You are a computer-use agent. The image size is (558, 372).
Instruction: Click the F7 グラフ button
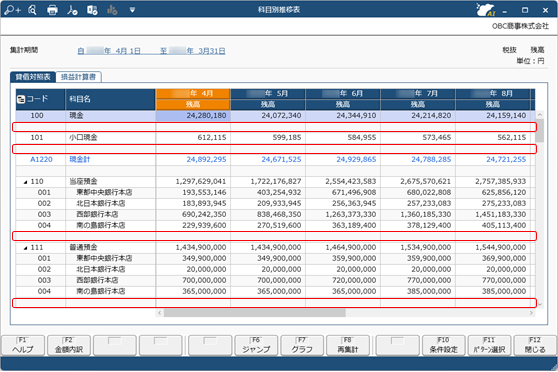302,345
